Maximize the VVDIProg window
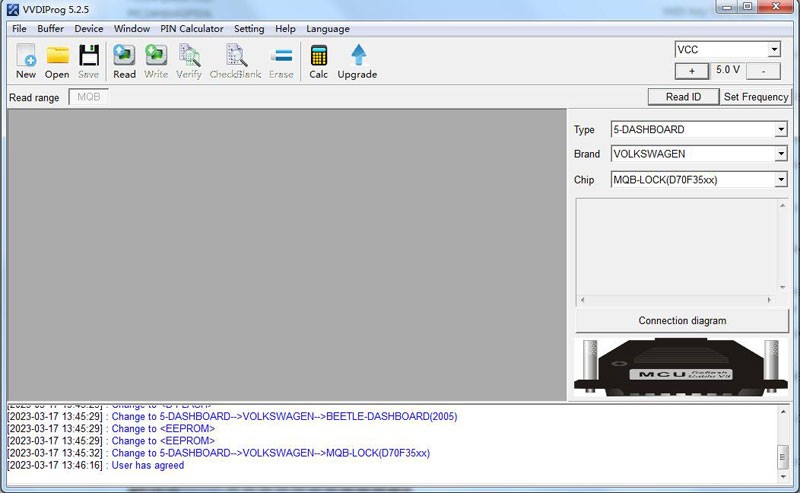The height and width of the screenshot is (493, 800). [747, 7]
